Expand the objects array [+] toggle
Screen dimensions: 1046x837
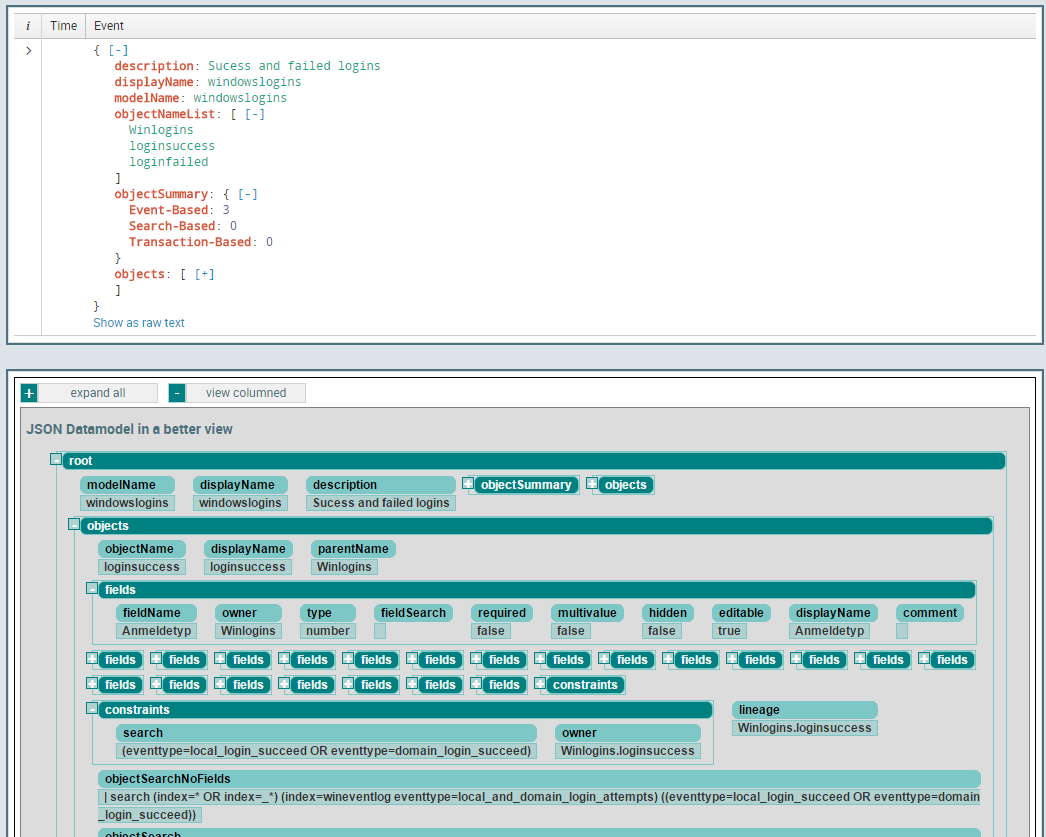204,274
